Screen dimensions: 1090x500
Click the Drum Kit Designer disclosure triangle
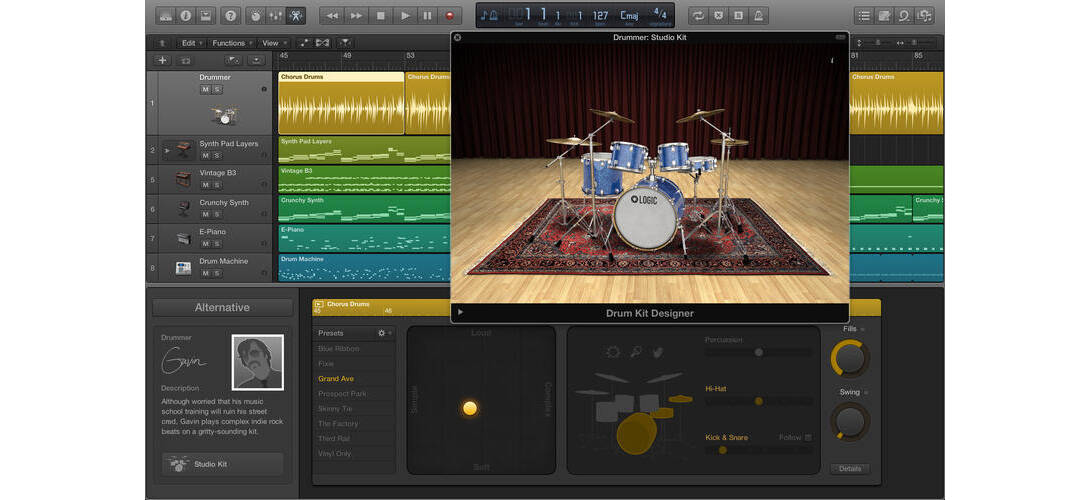(x=459, y=313)
